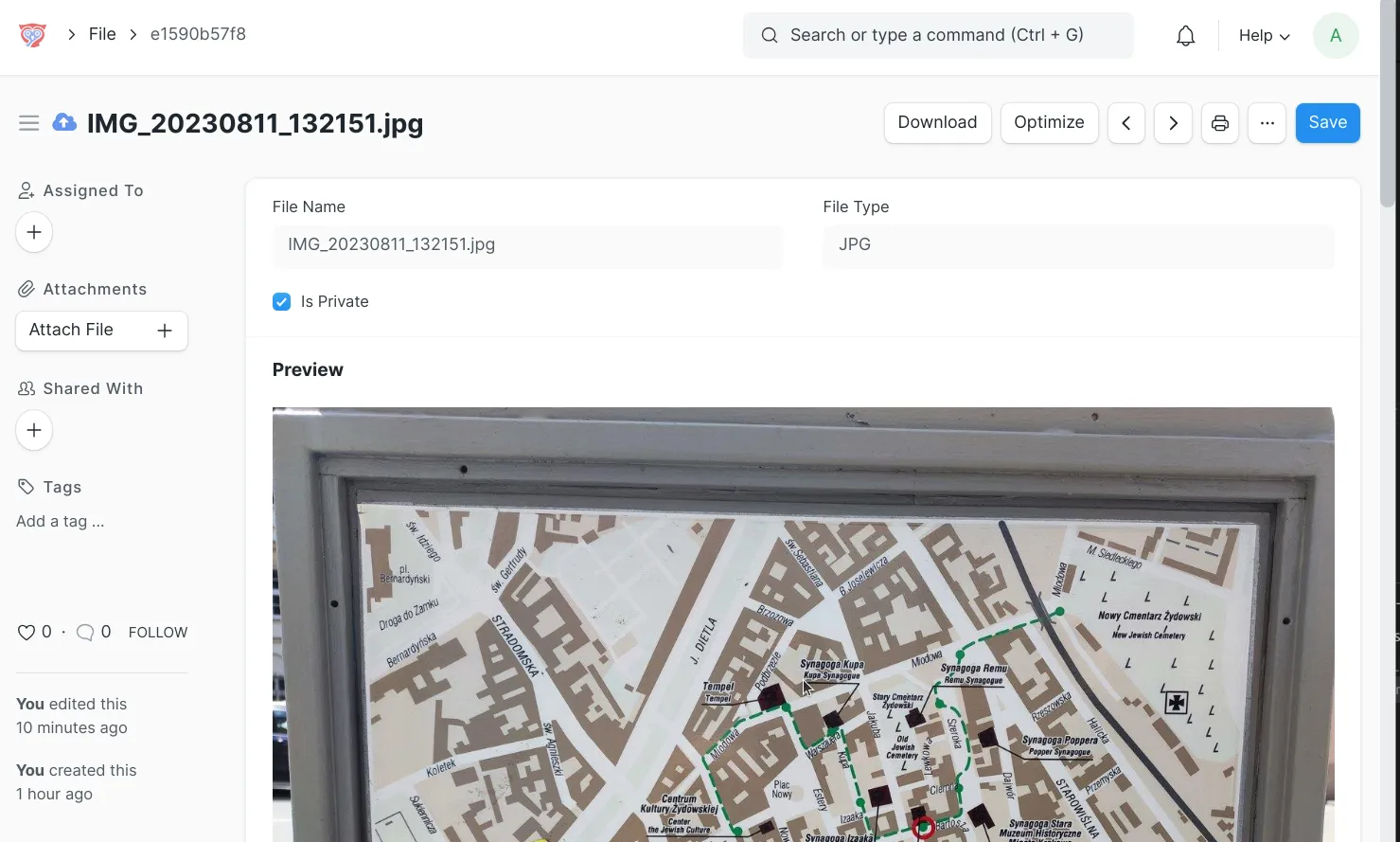The height and width of the screenshot is (842, 1400).
Task: Toggle the sidebar hamburger icon
Action: point(28,123)
